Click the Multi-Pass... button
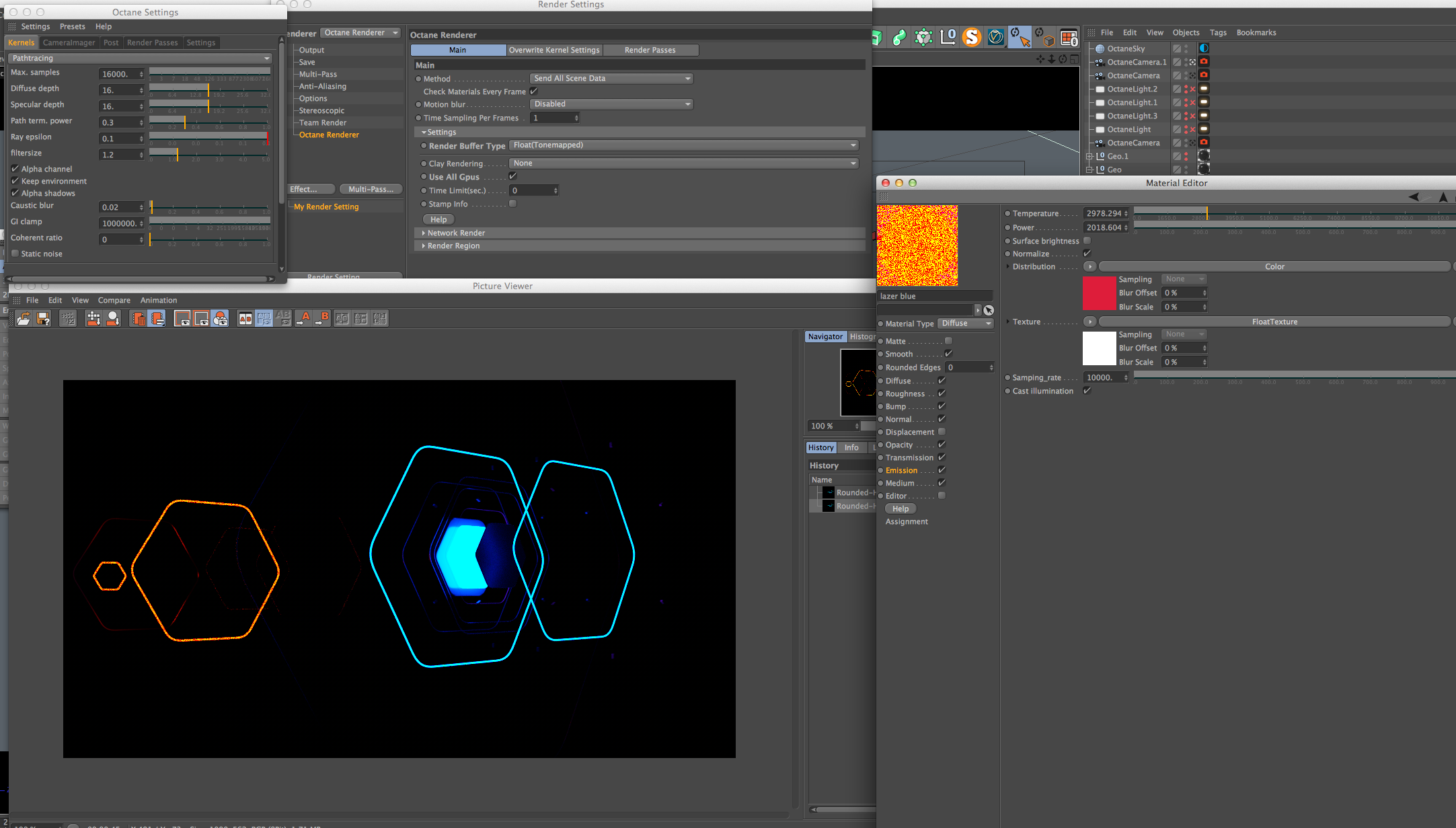The height and width of the screenshot is (828, 1456). click(x=371, y=189)
